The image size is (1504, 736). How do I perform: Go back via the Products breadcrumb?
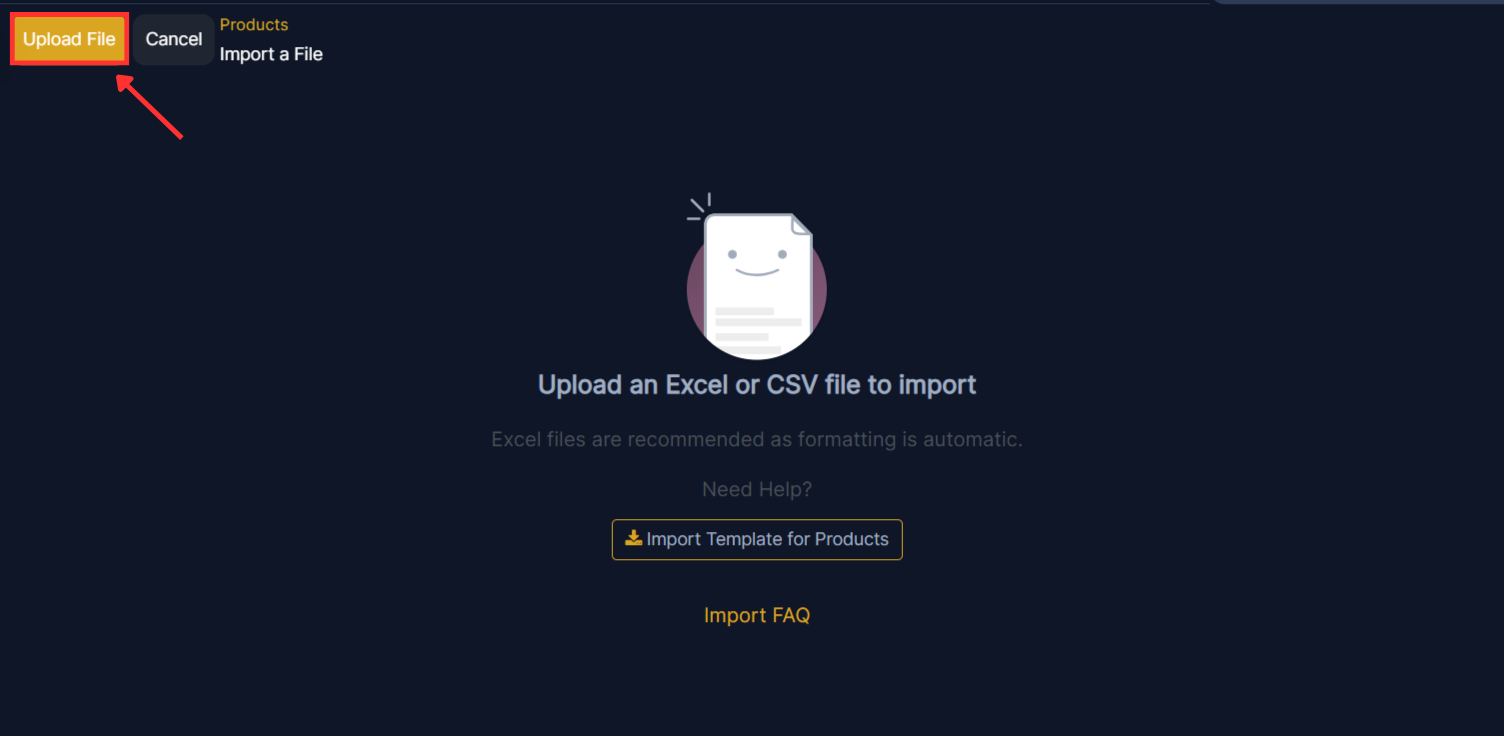click(x=254, y=25)
